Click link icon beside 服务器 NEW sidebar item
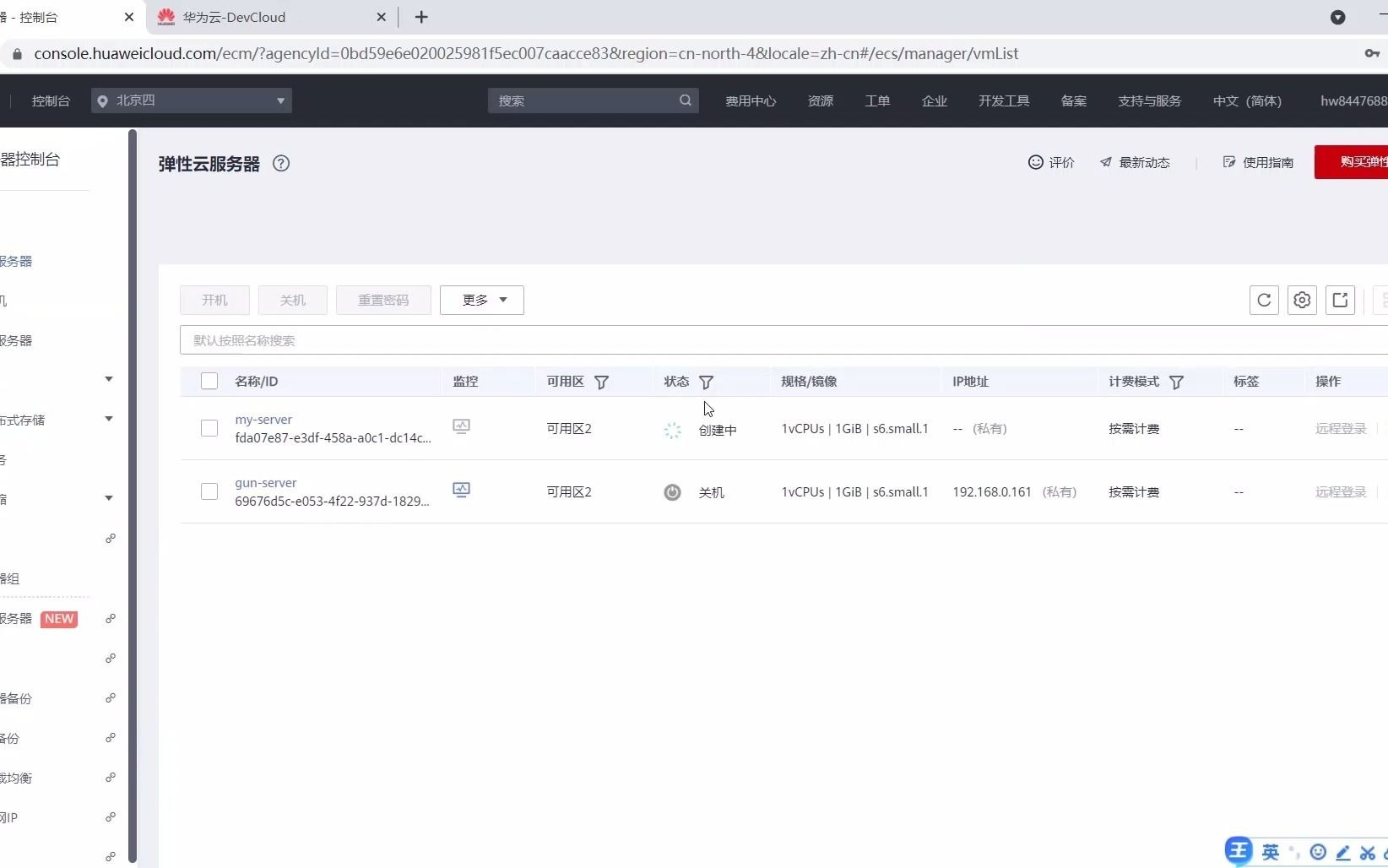The image size is (1388, 868). click(111, 619)
